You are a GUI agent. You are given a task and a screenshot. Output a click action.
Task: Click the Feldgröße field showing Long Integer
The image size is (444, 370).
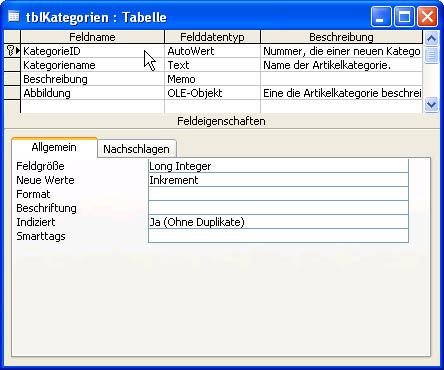(x=278, y=166)
